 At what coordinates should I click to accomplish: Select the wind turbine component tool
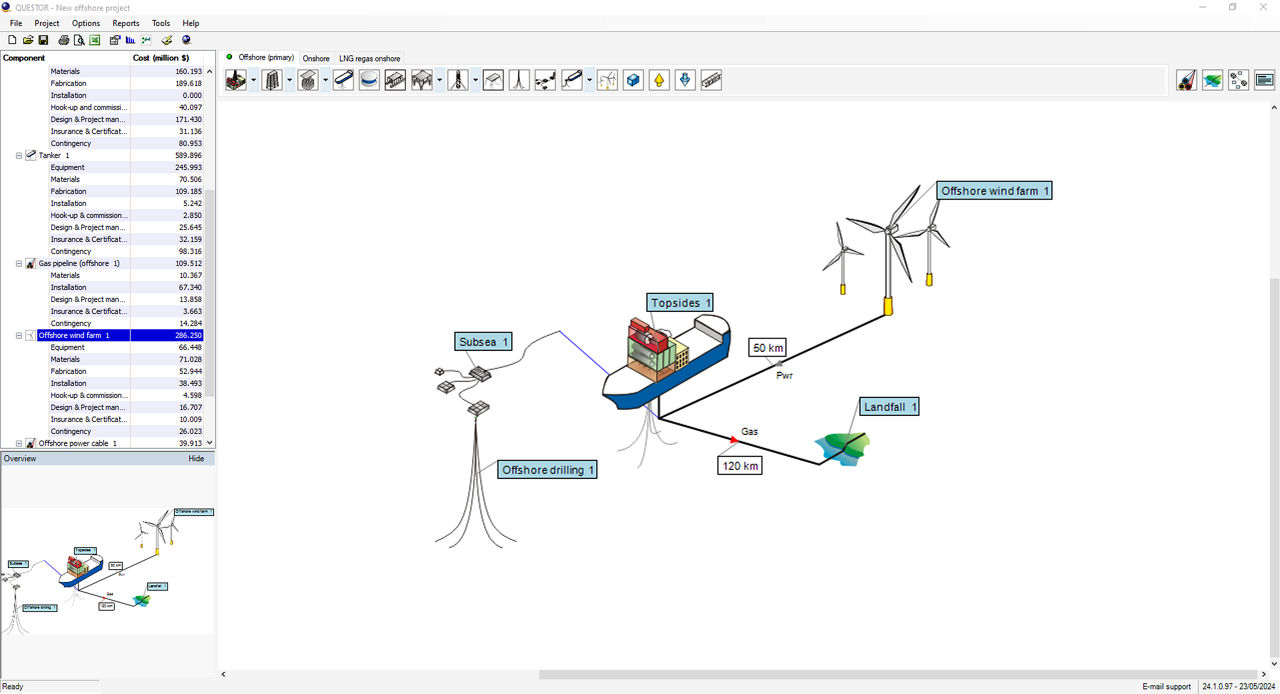pyautogui.click(x=607, y=80)
